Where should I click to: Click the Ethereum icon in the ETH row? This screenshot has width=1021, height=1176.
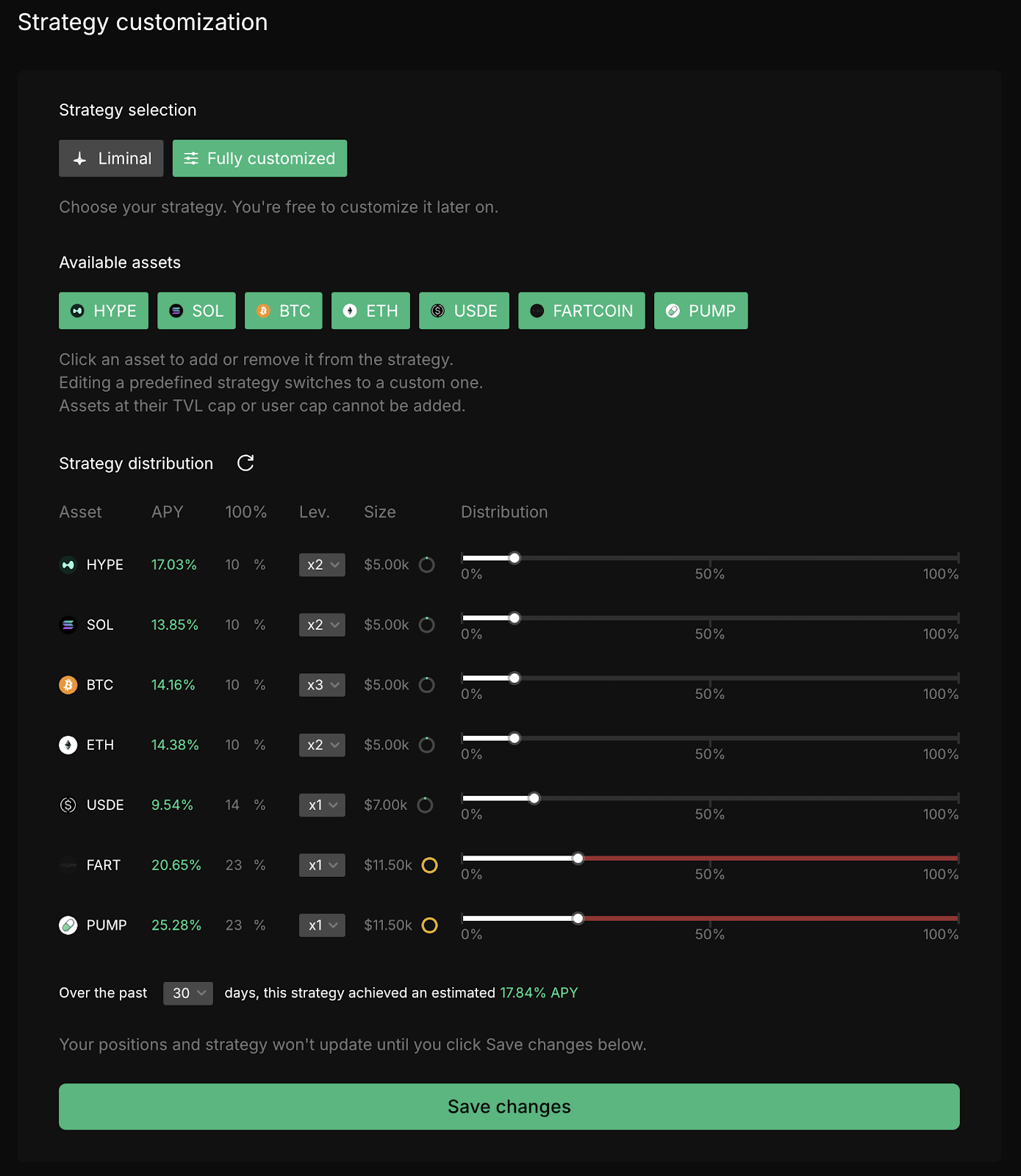click(68, 745)
